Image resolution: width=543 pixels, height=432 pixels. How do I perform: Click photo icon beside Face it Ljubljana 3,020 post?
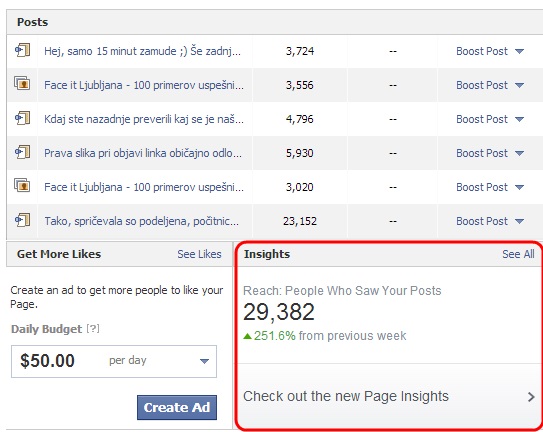coord(22,186)
